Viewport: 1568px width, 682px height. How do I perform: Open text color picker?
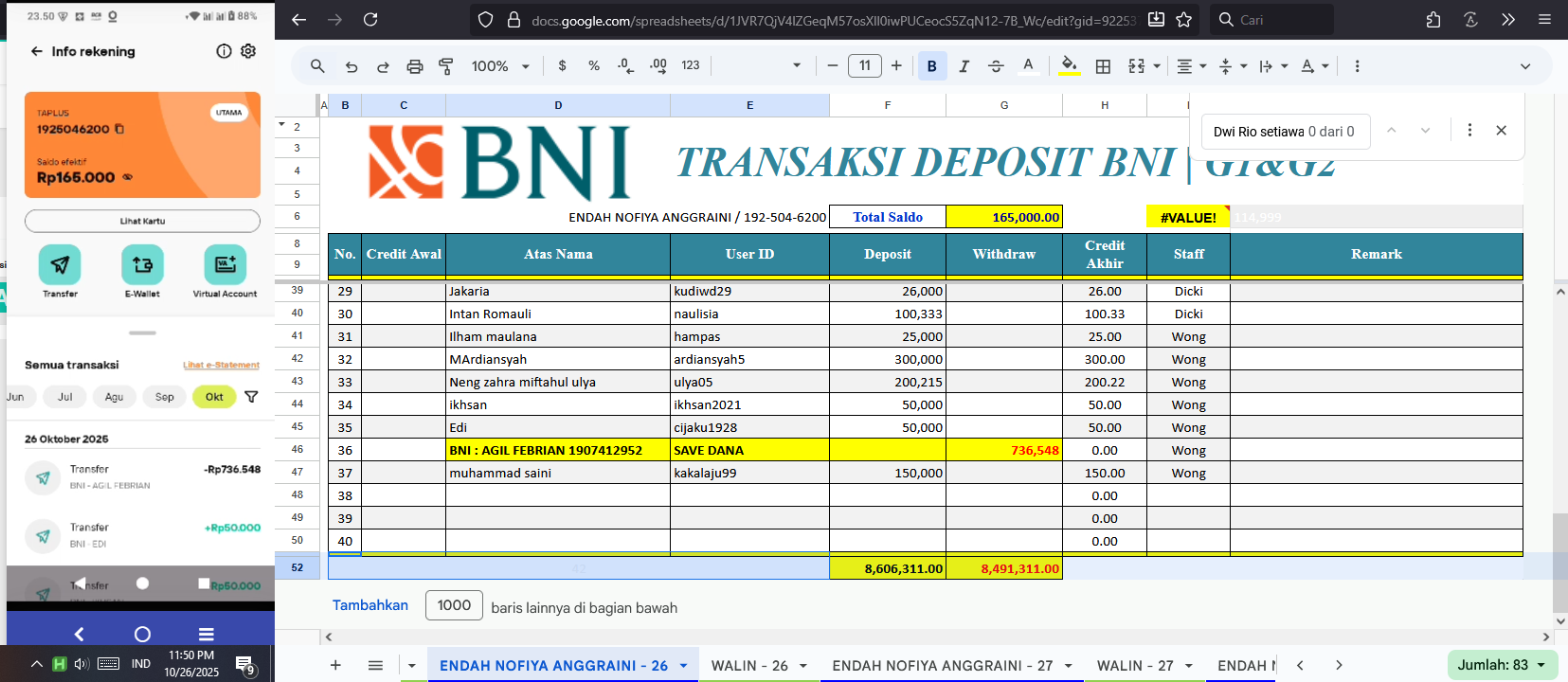pyautogui.click(x=1028, y=66)
